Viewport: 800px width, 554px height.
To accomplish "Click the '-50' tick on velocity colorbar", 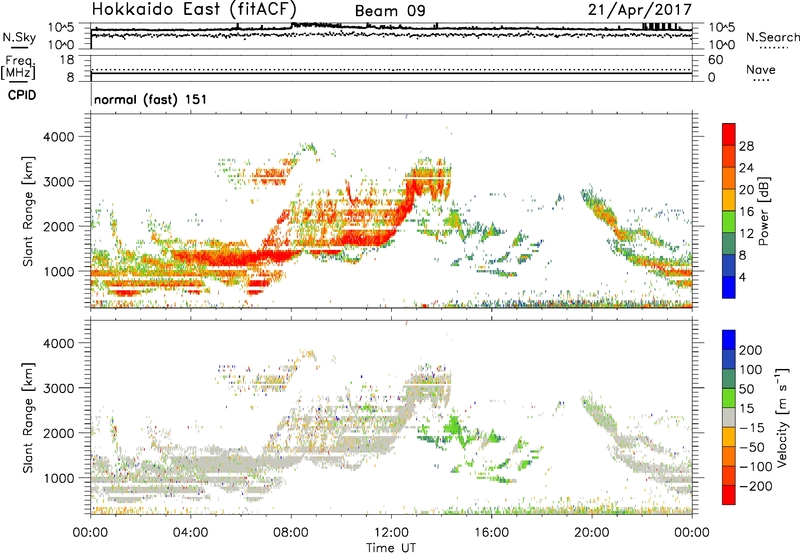I will point(751,447).
